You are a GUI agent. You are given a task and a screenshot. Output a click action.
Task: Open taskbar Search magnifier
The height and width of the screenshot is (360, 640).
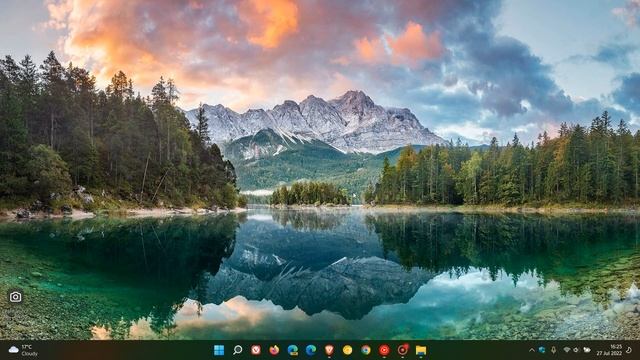[x=238, y=350]
